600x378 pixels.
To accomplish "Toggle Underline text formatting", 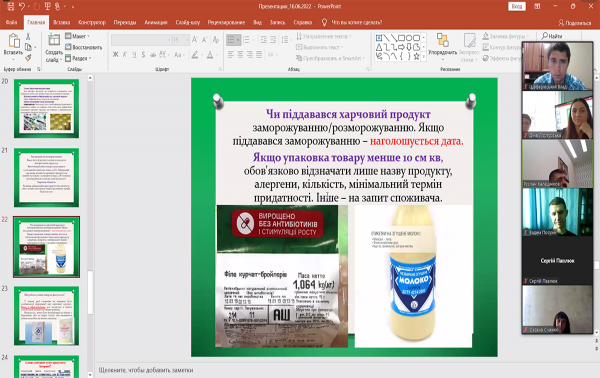I will point(134,55).
